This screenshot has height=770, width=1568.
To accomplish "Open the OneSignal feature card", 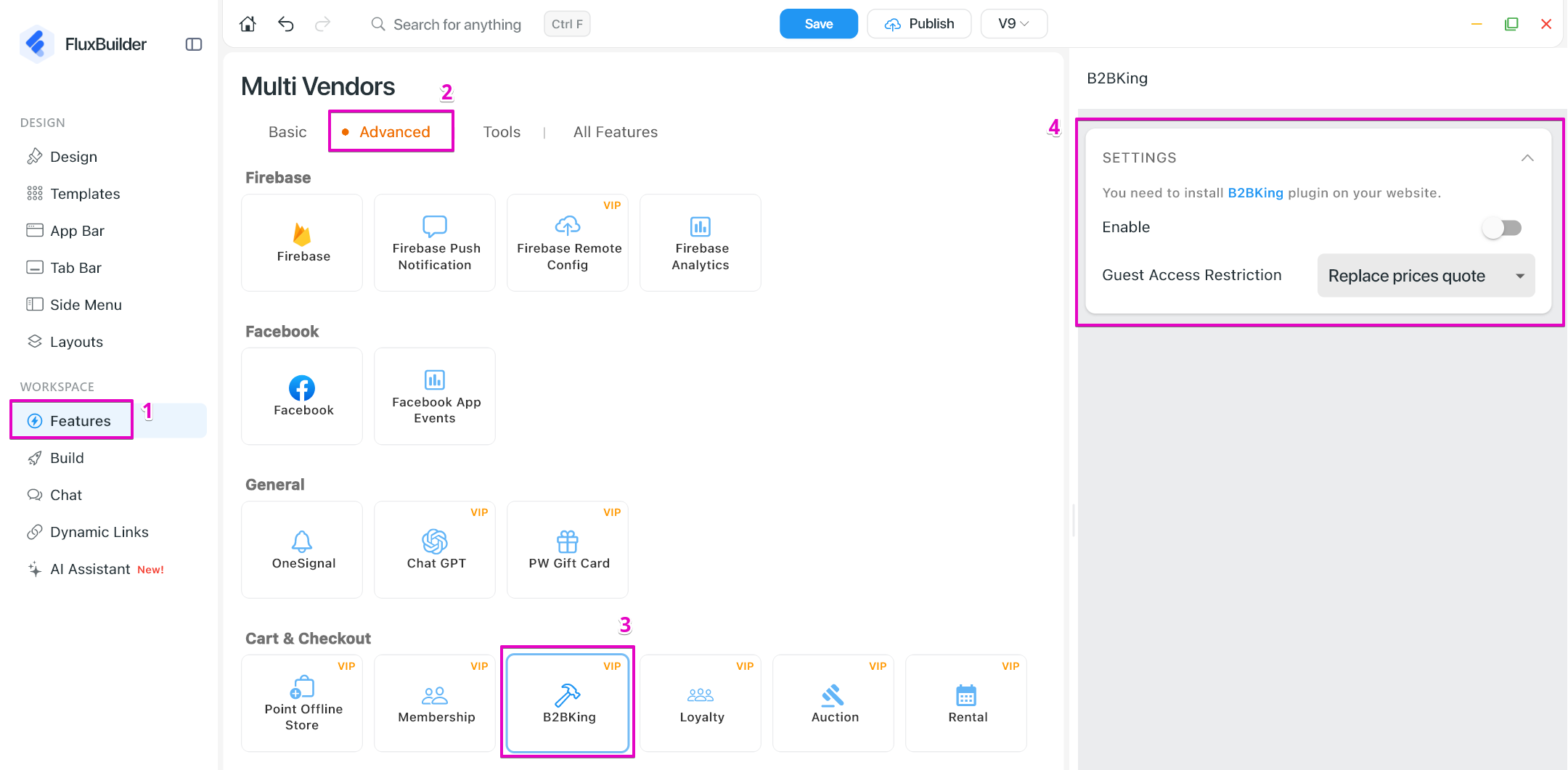I will [302, 549].
